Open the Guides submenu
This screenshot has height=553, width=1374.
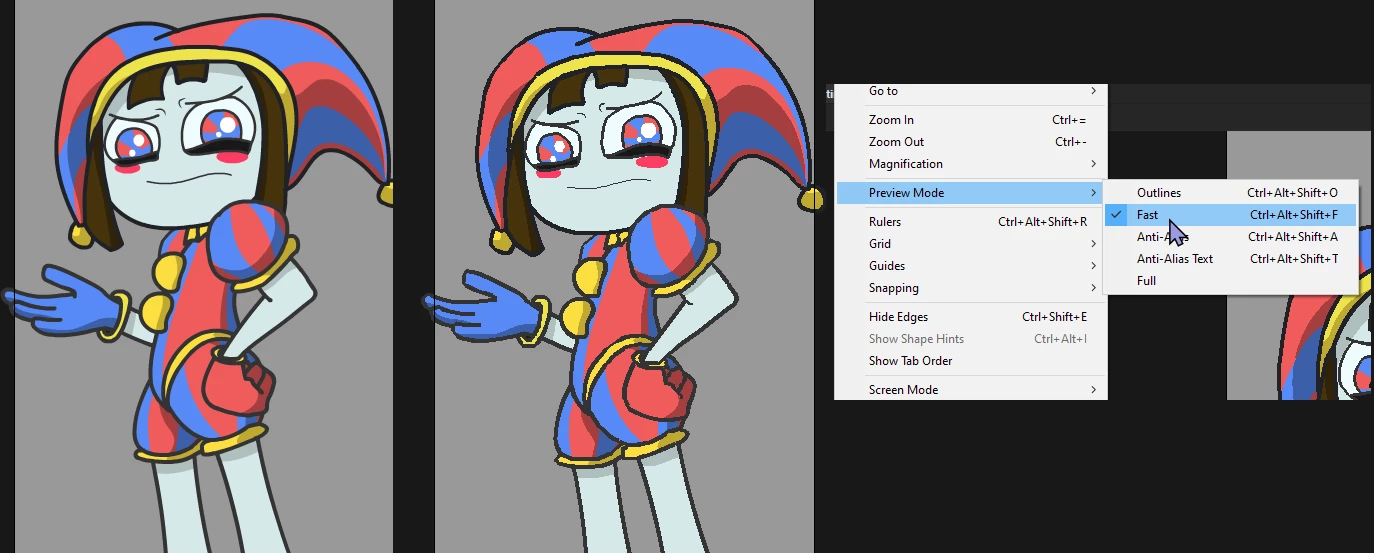[971, 266]
